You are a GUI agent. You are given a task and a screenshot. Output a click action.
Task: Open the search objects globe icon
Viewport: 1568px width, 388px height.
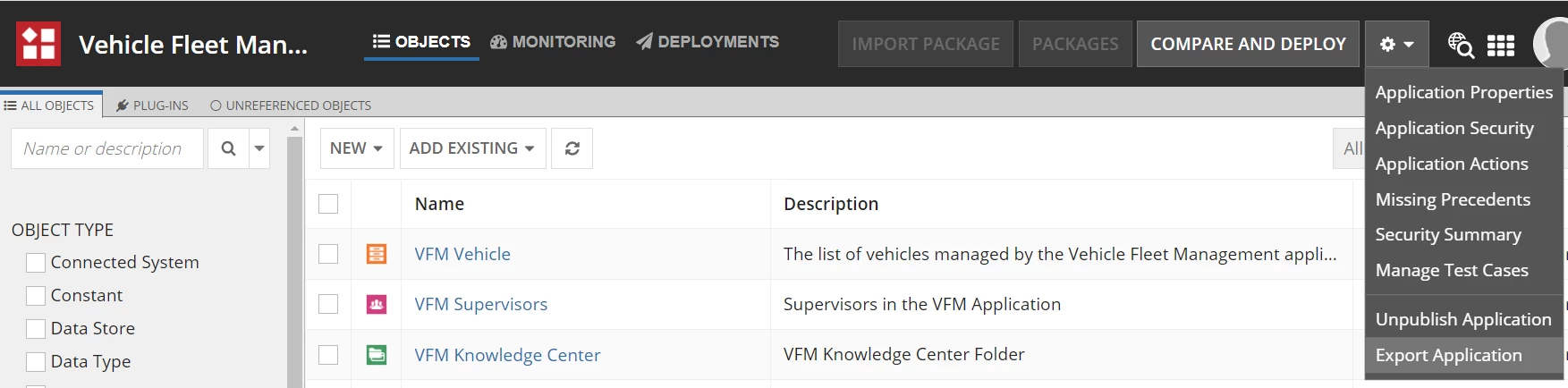tap(1461, 45)
